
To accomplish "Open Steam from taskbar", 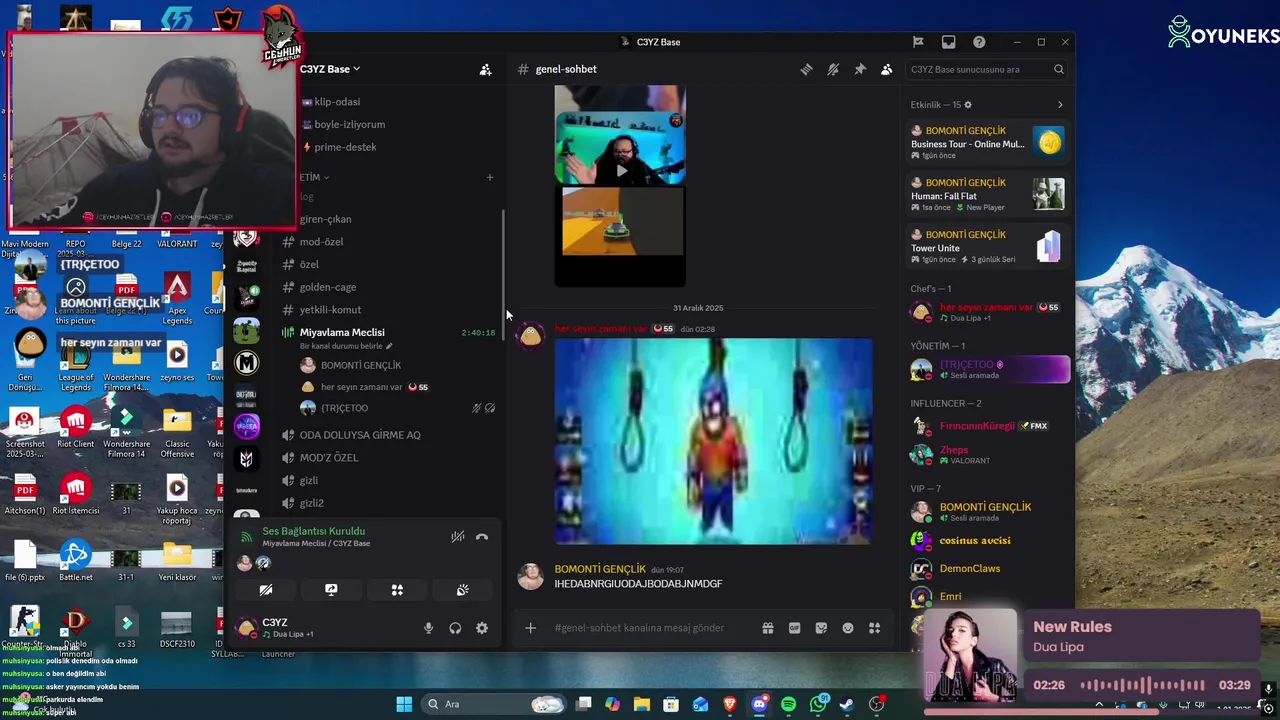I will pos(847,704).
